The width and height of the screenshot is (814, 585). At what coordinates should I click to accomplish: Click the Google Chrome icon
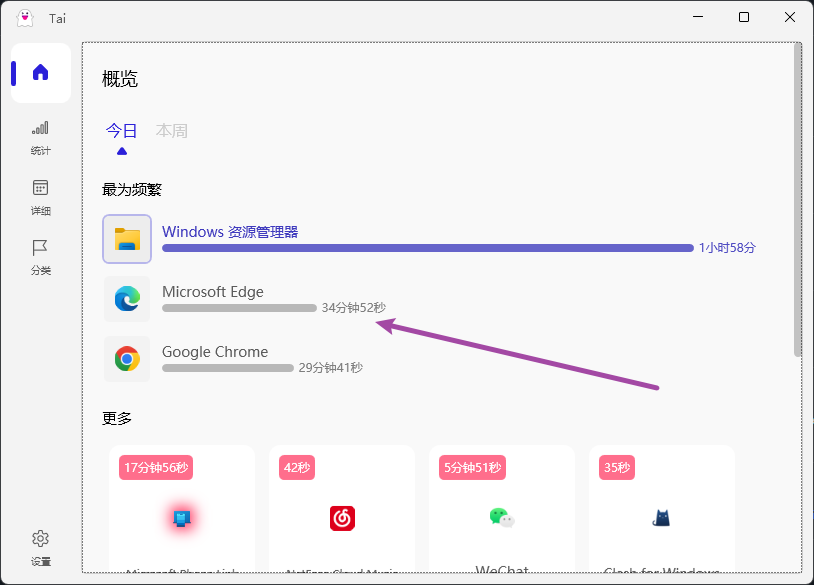127,359
